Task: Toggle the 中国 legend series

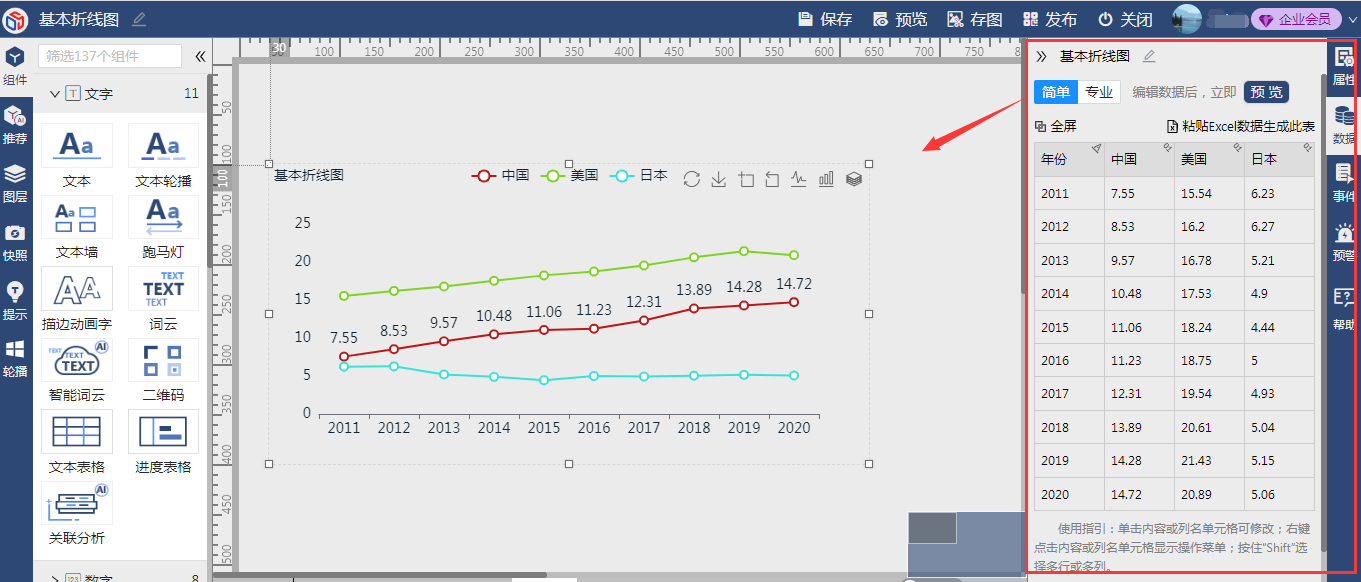Action: (x=501, y=175)
